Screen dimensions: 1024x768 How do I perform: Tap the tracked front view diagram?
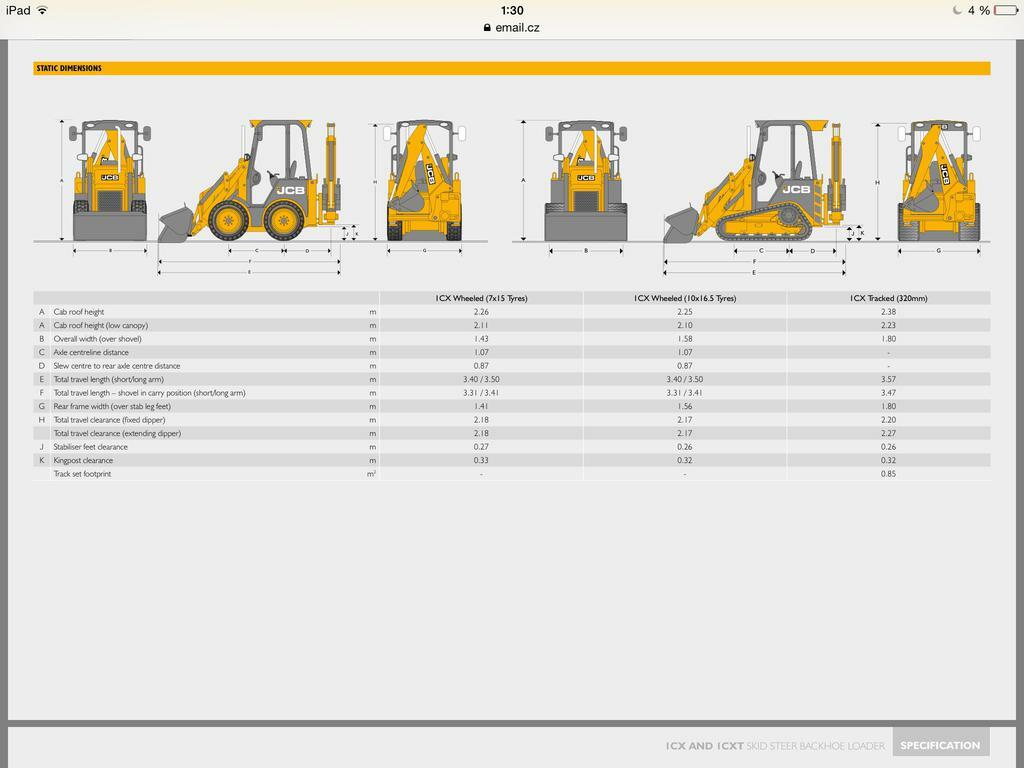[x=586, y=182]
